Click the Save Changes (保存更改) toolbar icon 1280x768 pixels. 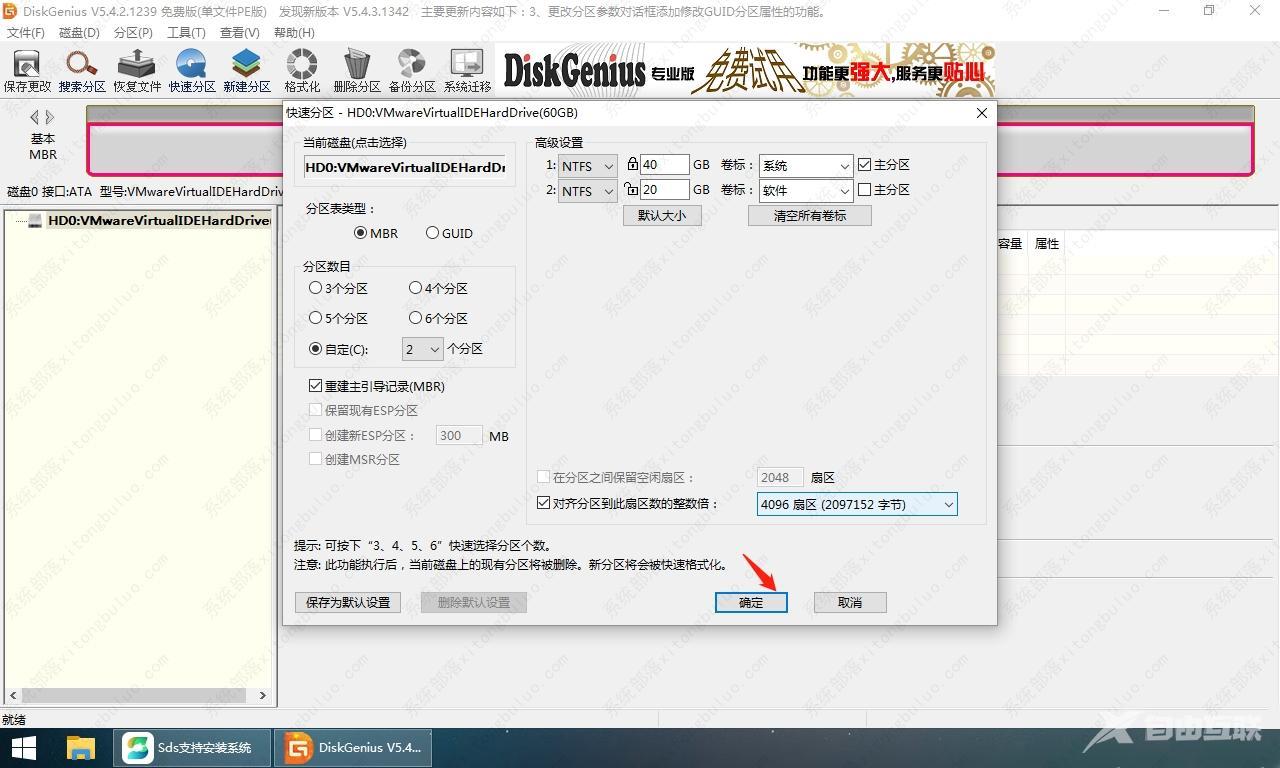27,70
